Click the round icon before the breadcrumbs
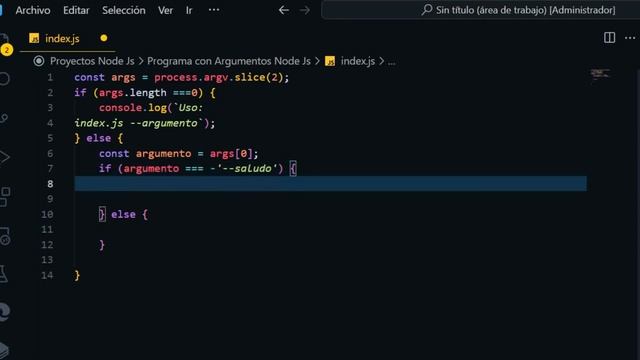 pyautogui.click(x=39, y=61)
